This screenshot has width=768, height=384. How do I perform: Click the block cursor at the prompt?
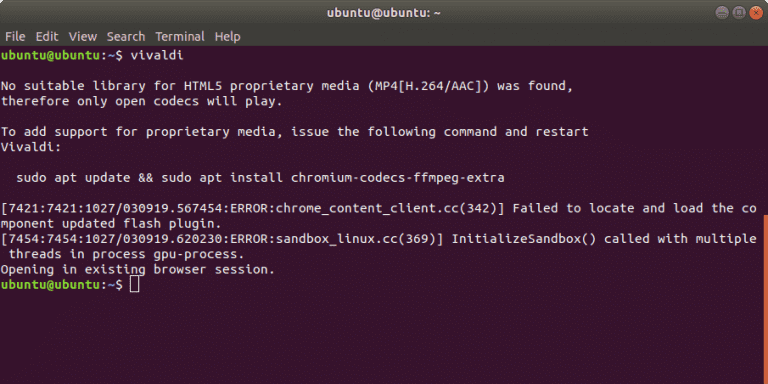(x=135, y=285)
